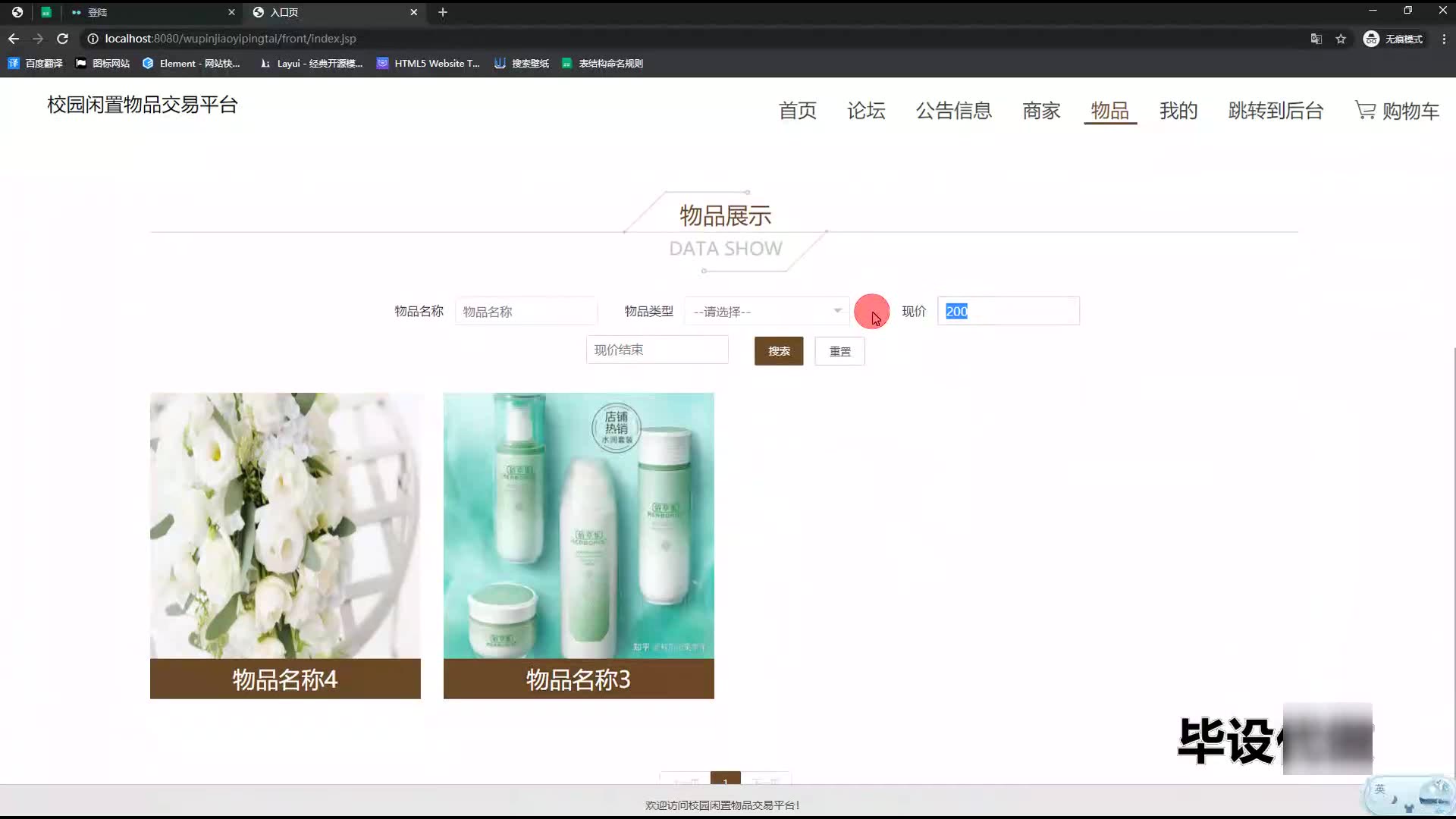Open the translate page icon

tap(1316, 39)
